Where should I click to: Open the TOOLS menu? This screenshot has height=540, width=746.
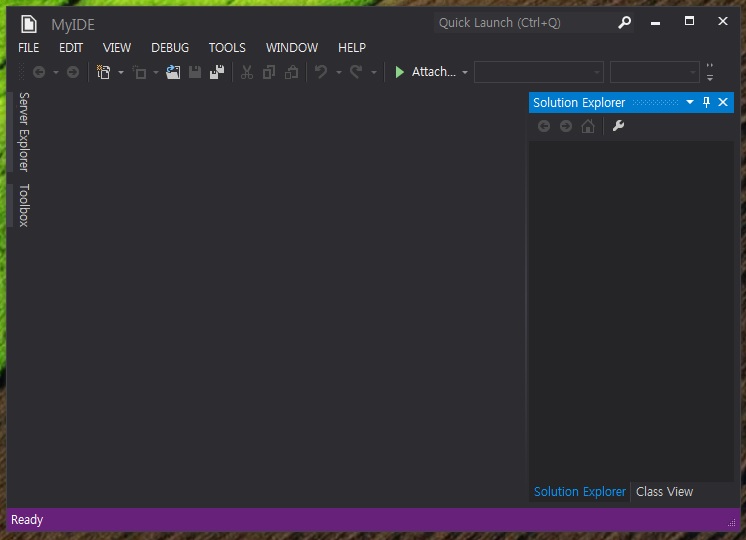click(x=227, y=47)
